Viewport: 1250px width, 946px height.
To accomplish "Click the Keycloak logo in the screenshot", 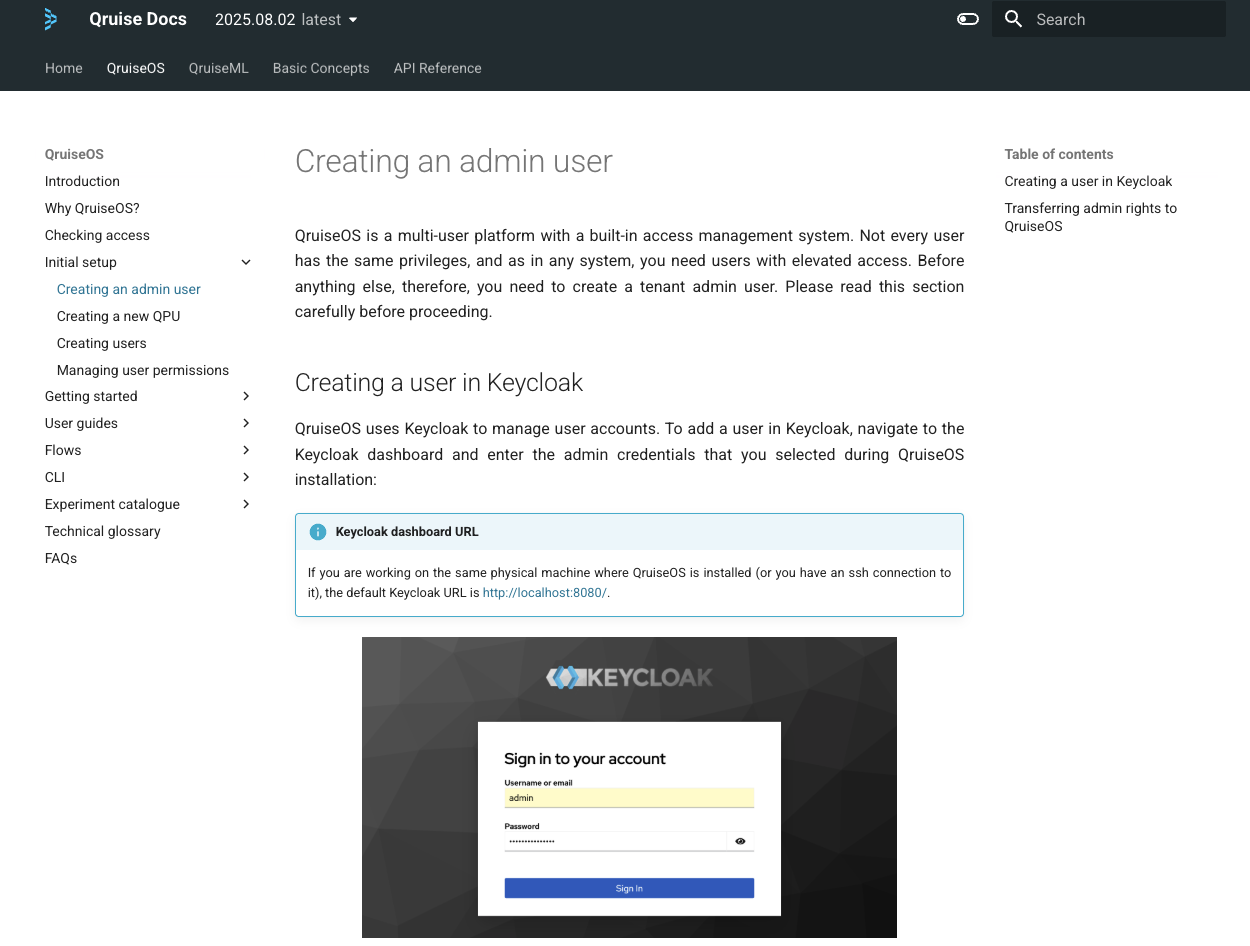I will [x=629, y=678].
